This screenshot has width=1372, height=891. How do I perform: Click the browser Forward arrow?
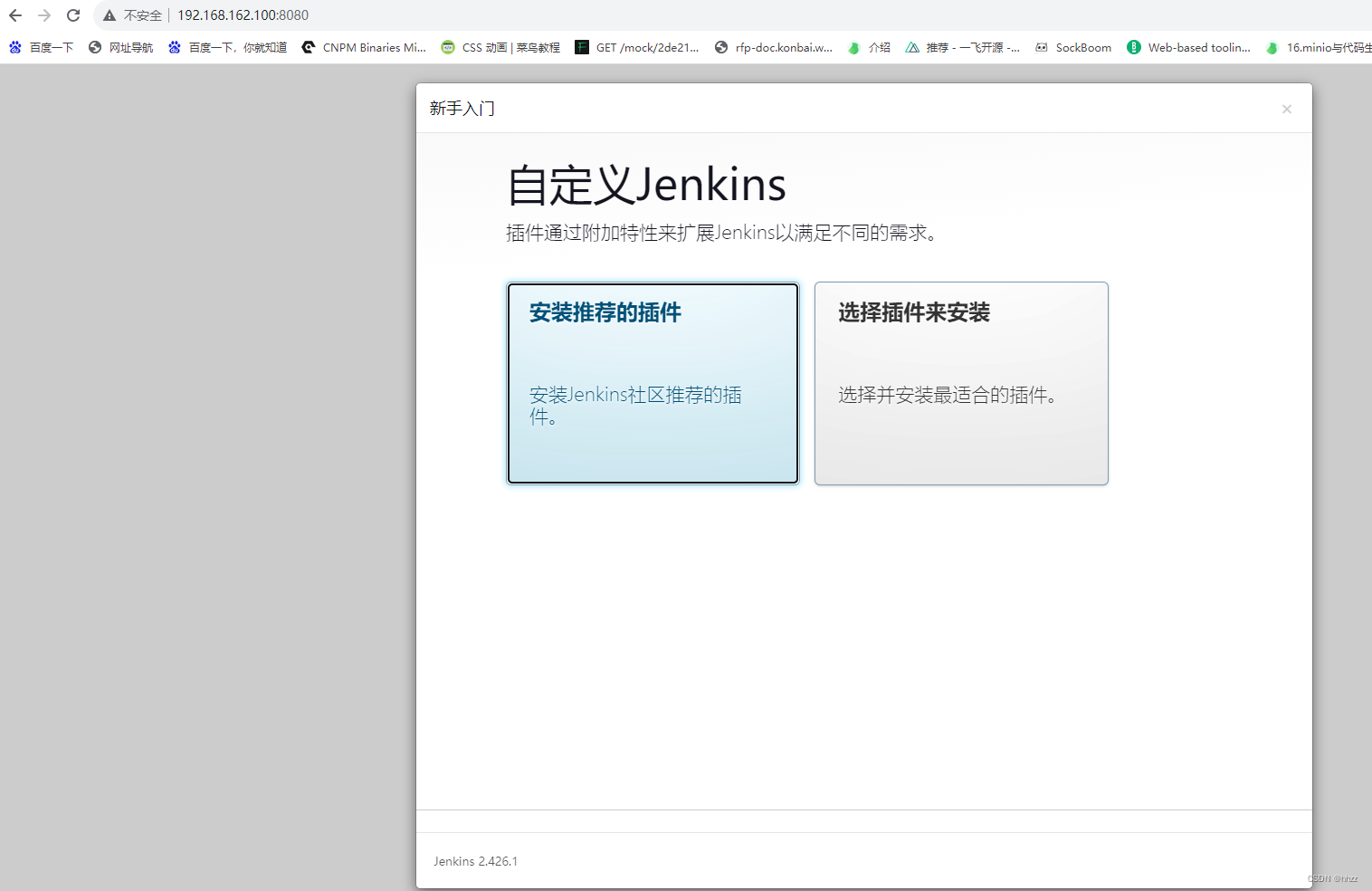click(x=44, y=15)
